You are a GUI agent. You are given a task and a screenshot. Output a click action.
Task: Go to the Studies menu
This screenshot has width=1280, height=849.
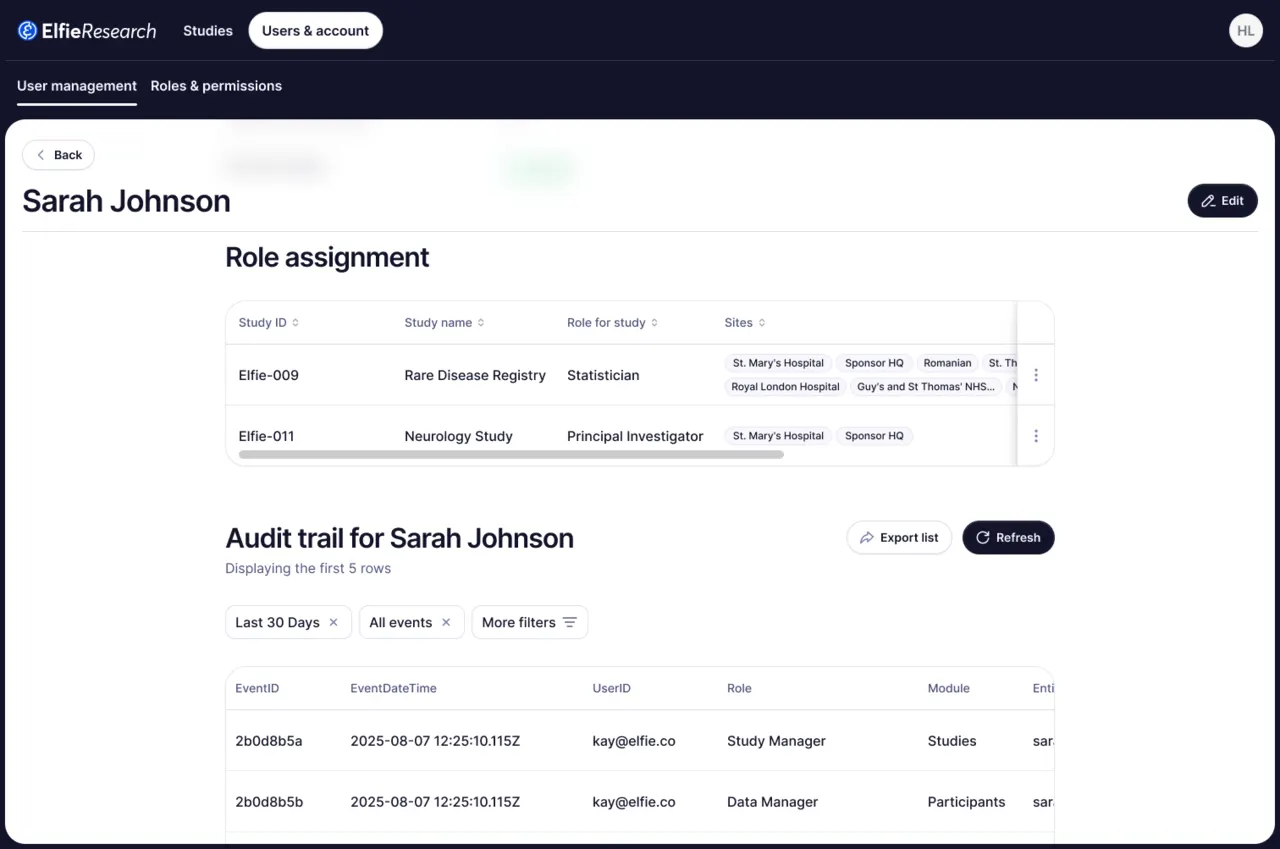208,31
